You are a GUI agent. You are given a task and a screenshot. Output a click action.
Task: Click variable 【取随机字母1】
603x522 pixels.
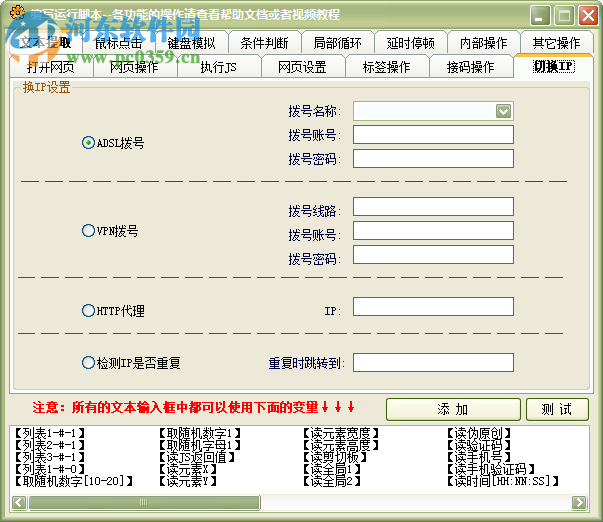[x=200, y=445]
